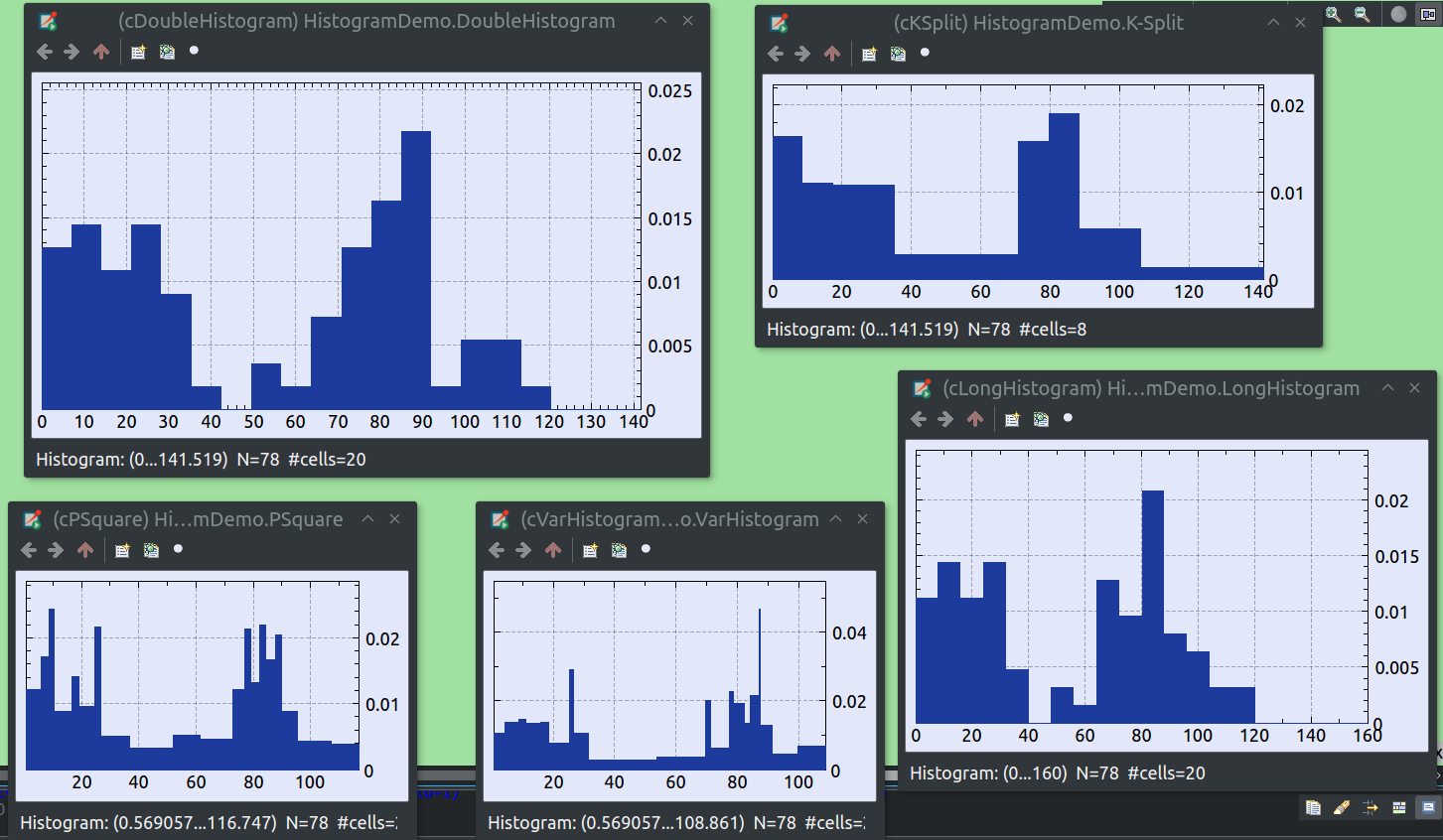Screen dimensions: 1443x840
Task: Click '(cKSplit) HistogramDemo.K-Split' title bar
Action: tap(1038, 23)
